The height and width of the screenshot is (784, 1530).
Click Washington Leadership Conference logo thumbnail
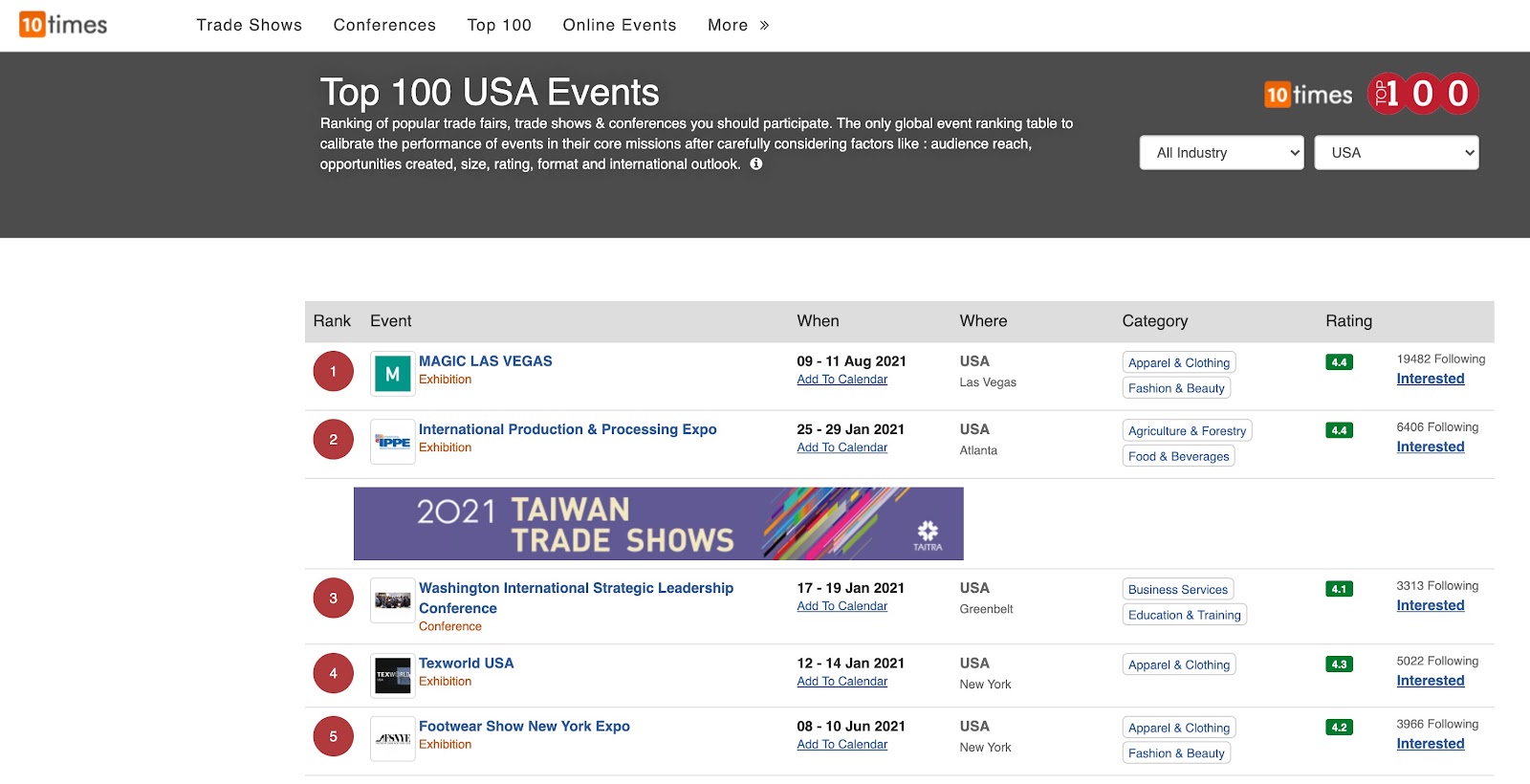(392, 600)
